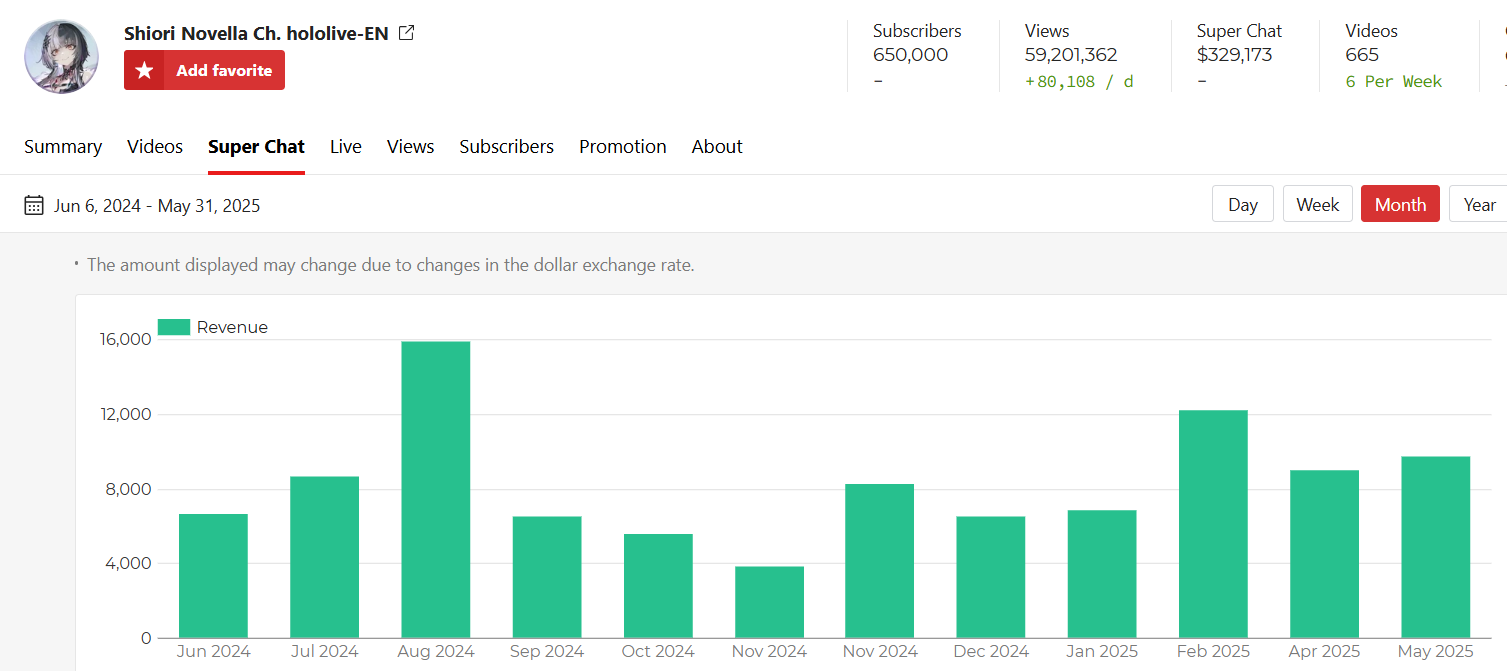1507x671 pixels.
Task: Switch to the Subscribers tab
Action: pyautogui.click(x=507, y=147)
